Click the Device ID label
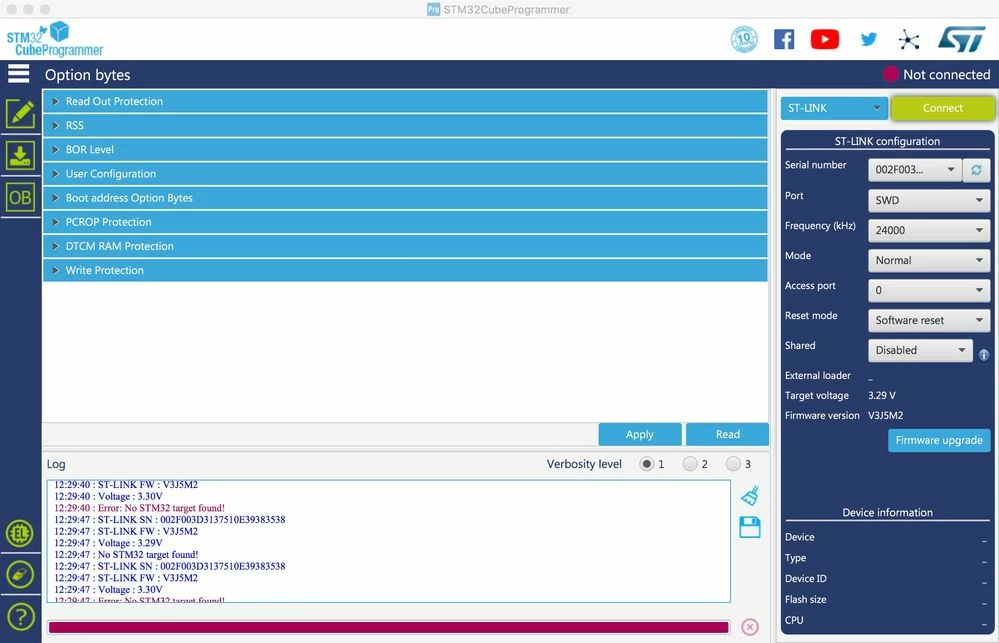The width and height of the screenshot is (999, 643). (x=805, y=578)
